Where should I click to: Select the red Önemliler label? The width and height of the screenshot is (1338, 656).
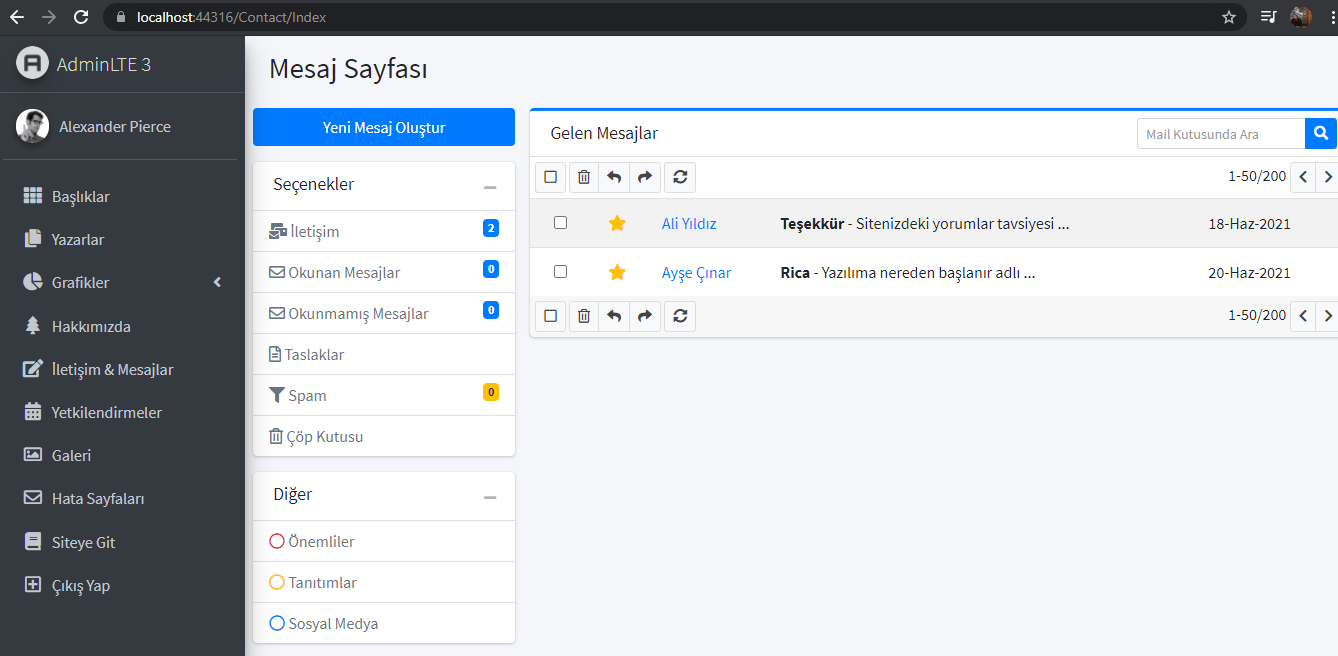[384, 541]
